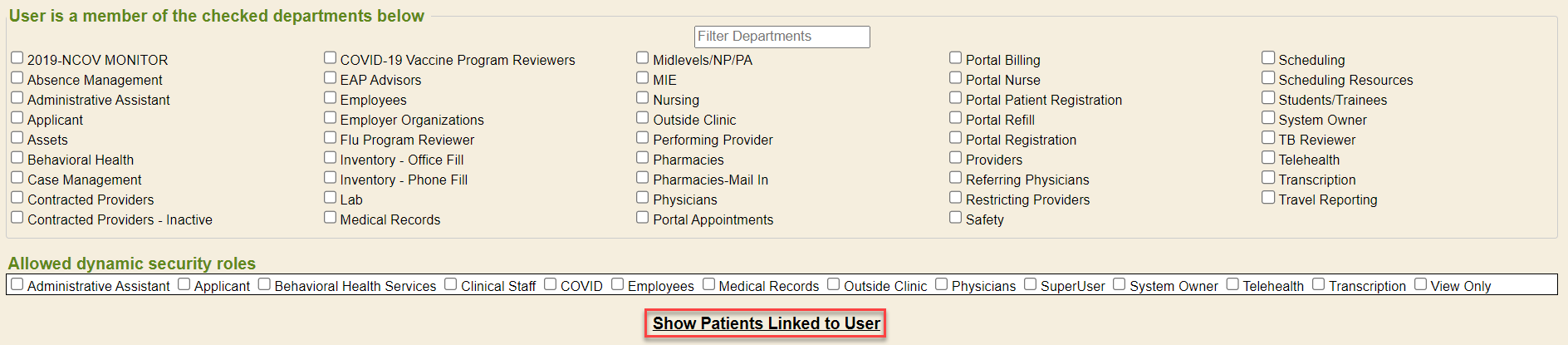
Task: Open Show Patients Linked to User link
Action: [x=766, y=323]
